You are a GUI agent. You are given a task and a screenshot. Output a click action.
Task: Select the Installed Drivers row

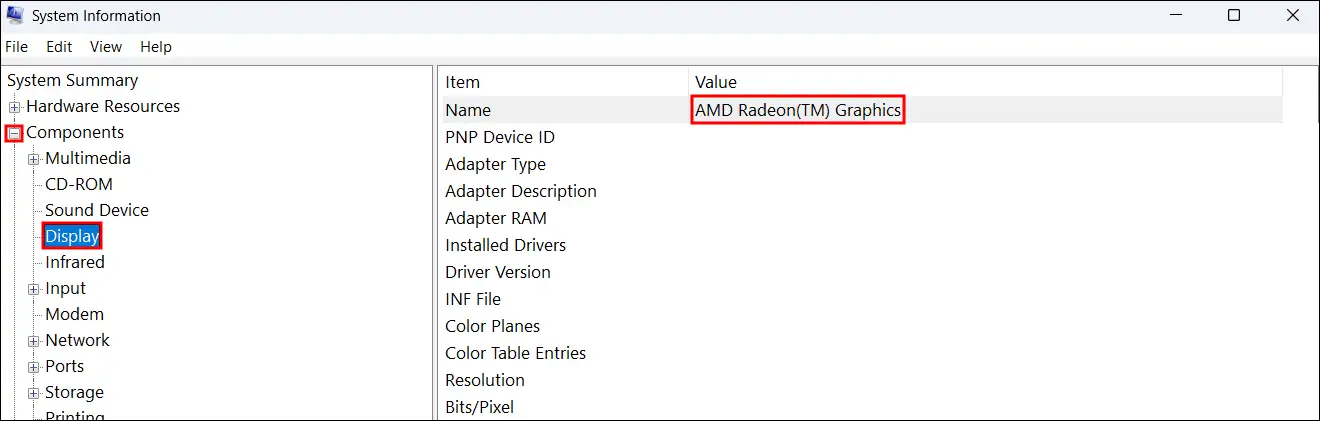[x=861, y=245]
